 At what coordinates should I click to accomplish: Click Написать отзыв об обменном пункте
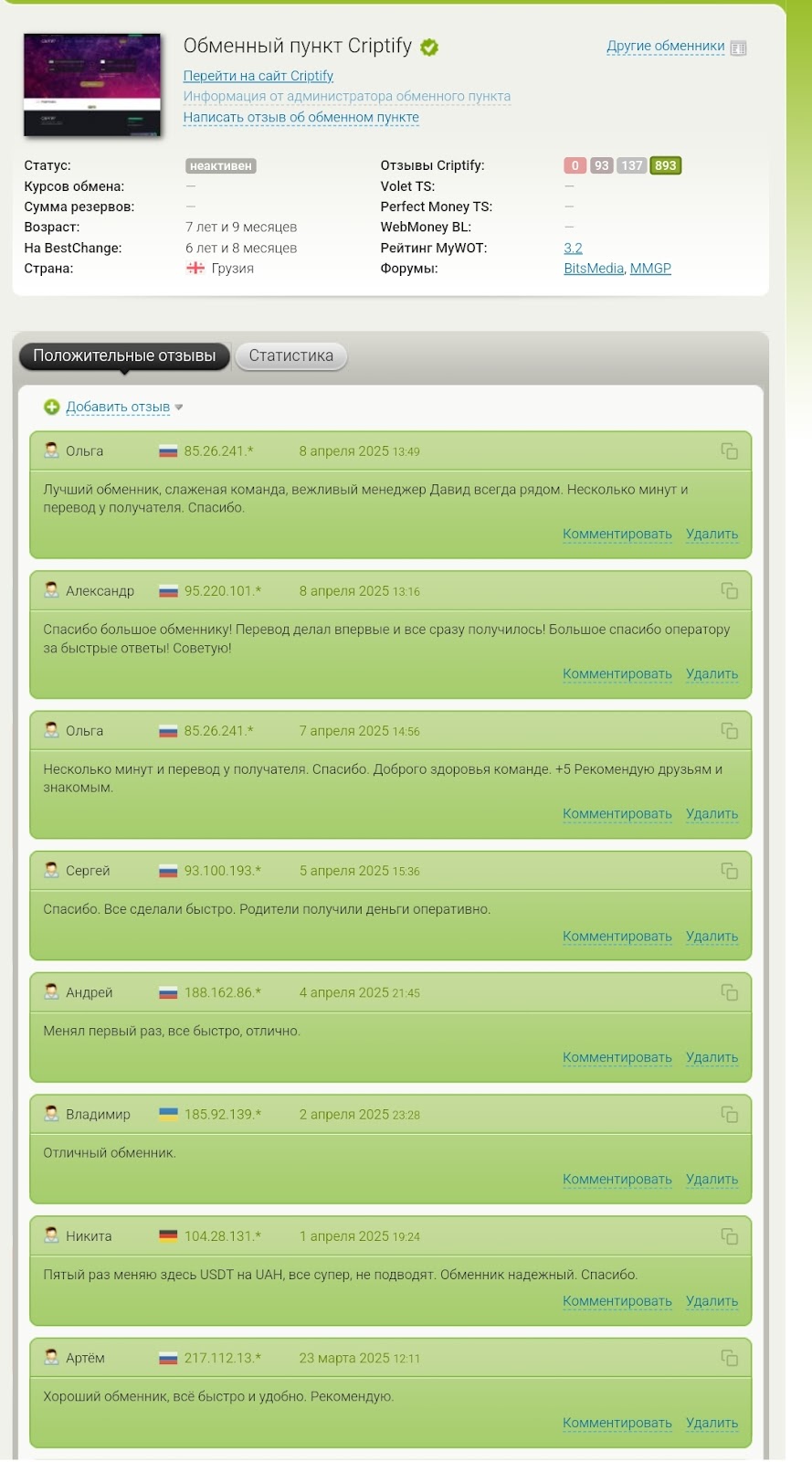(301, 117)
